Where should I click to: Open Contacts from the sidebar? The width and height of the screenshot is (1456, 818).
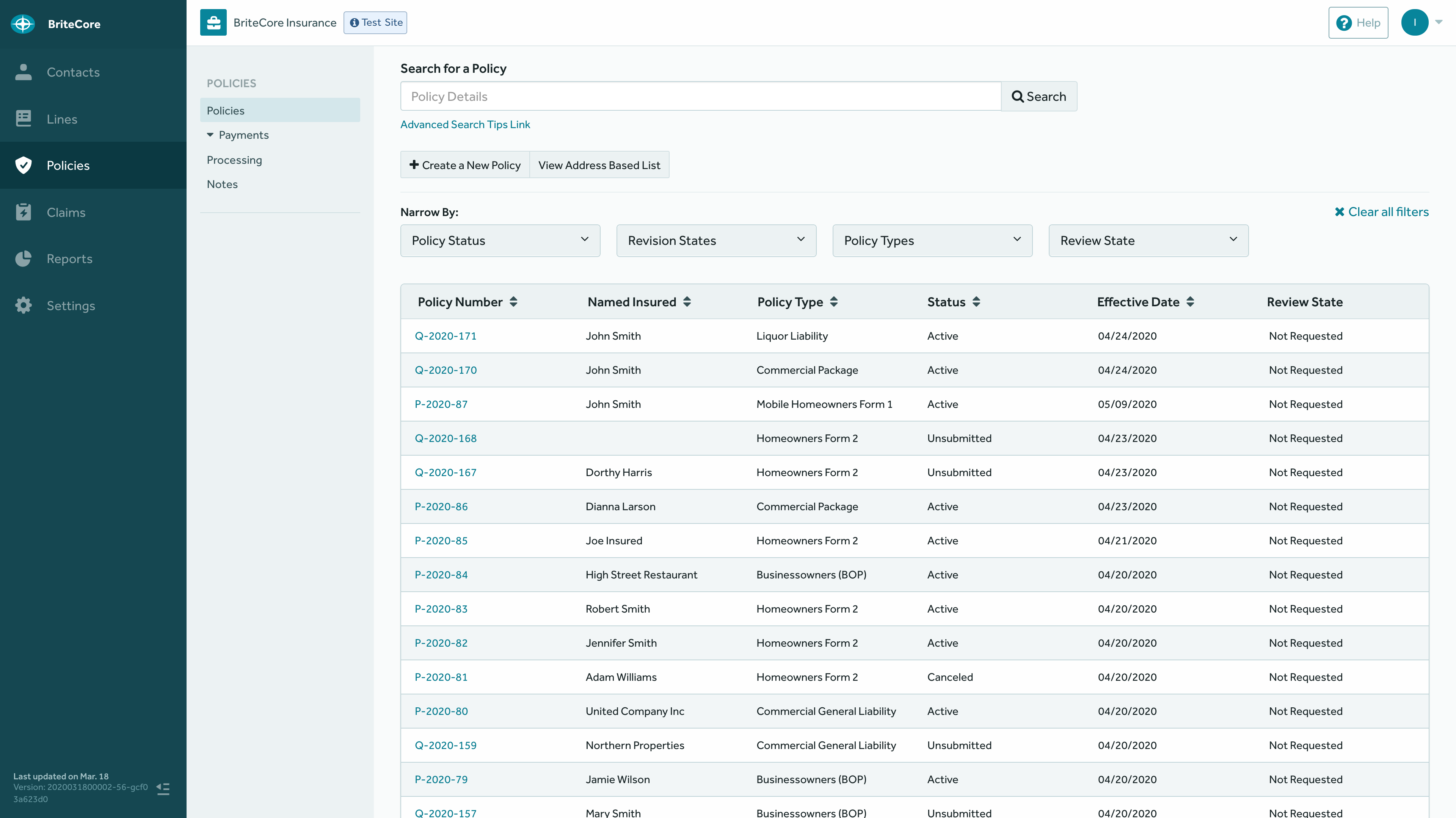[73, 72]
